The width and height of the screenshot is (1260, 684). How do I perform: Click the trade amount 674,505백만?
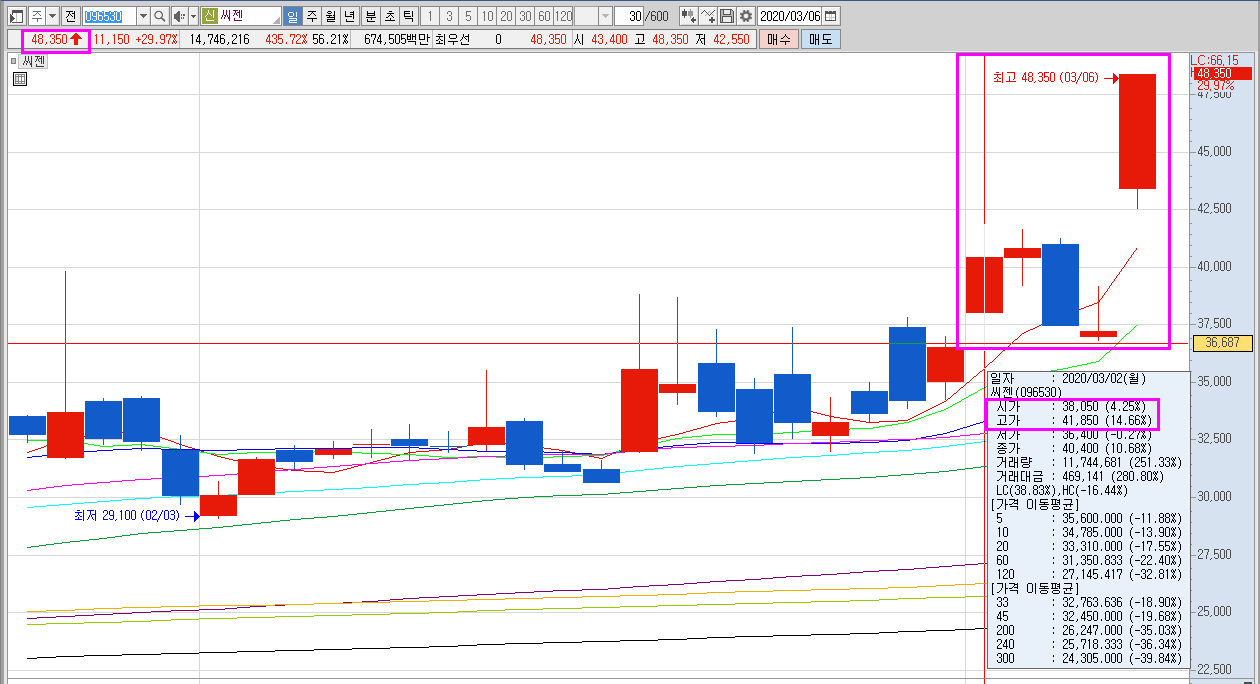397,39
